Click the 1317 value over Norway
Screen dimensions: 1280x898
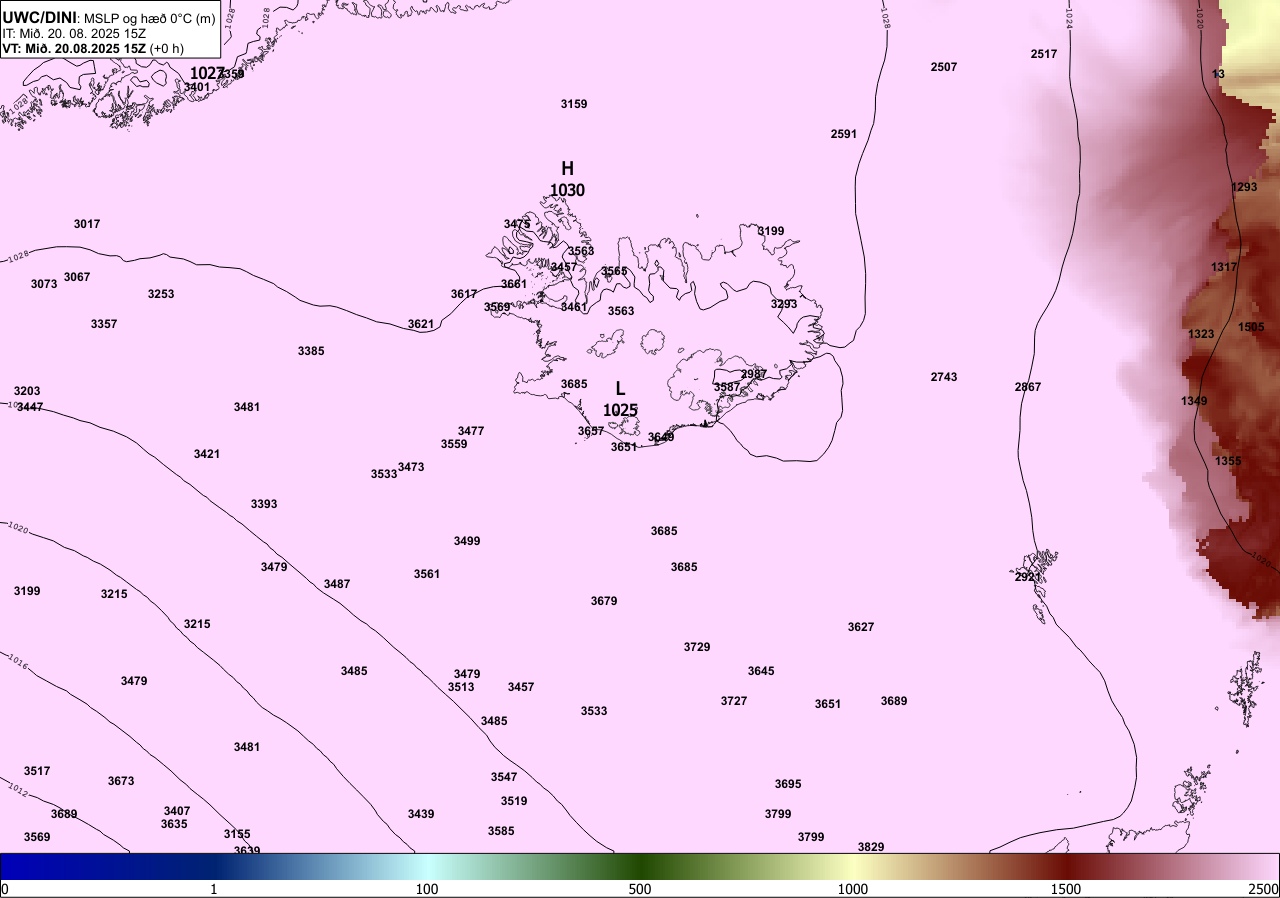(1224, 267)
